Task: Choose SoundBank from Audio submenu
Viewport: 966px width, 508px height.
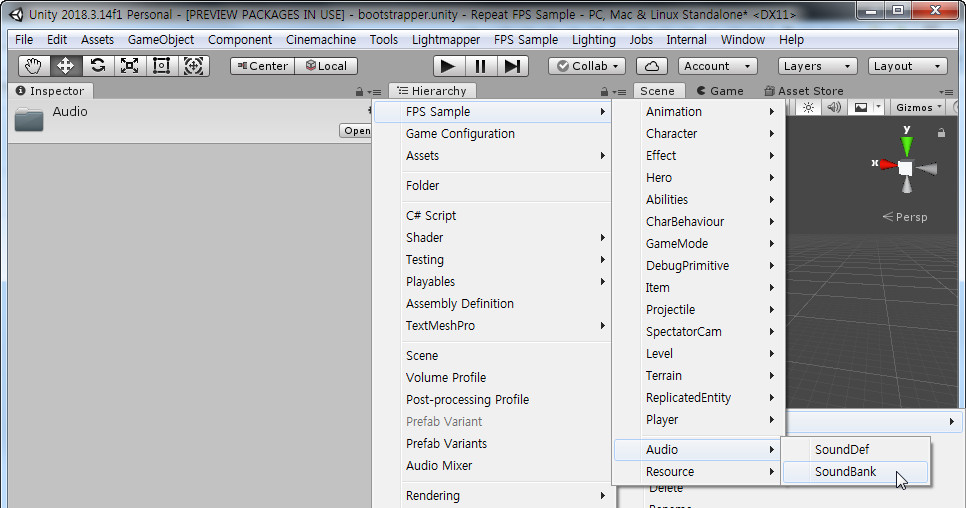Action: click(x=855, y=472)
